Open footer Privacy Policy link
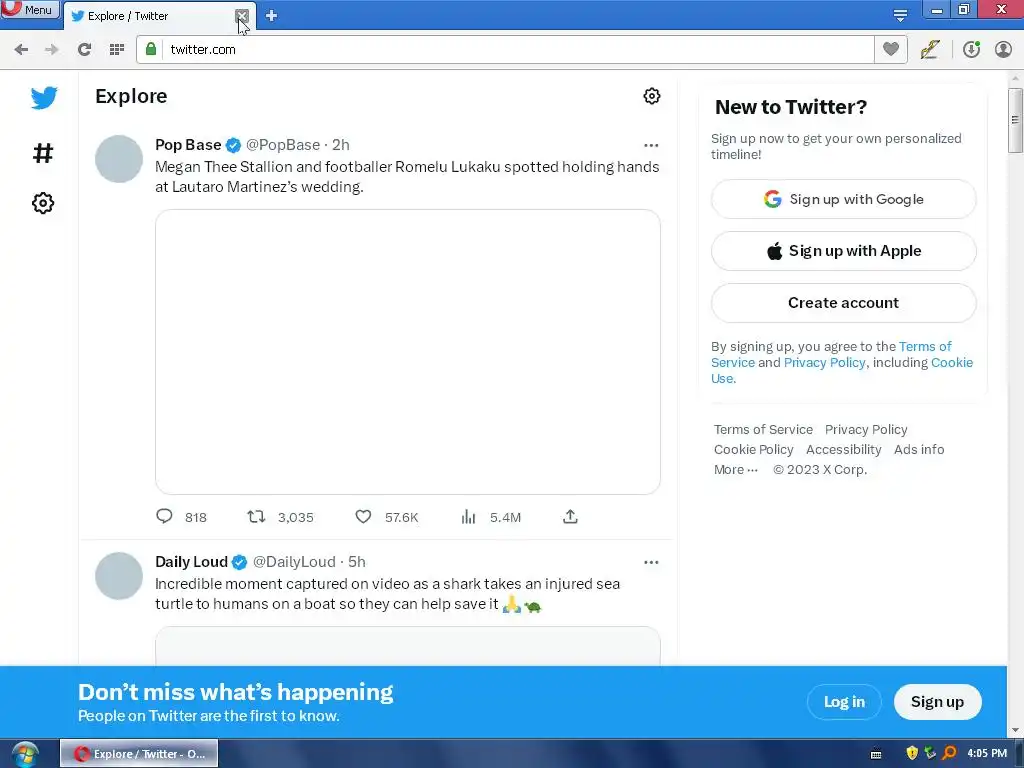The width and height of the screenshot is (1024, 768). click(866, 430)
